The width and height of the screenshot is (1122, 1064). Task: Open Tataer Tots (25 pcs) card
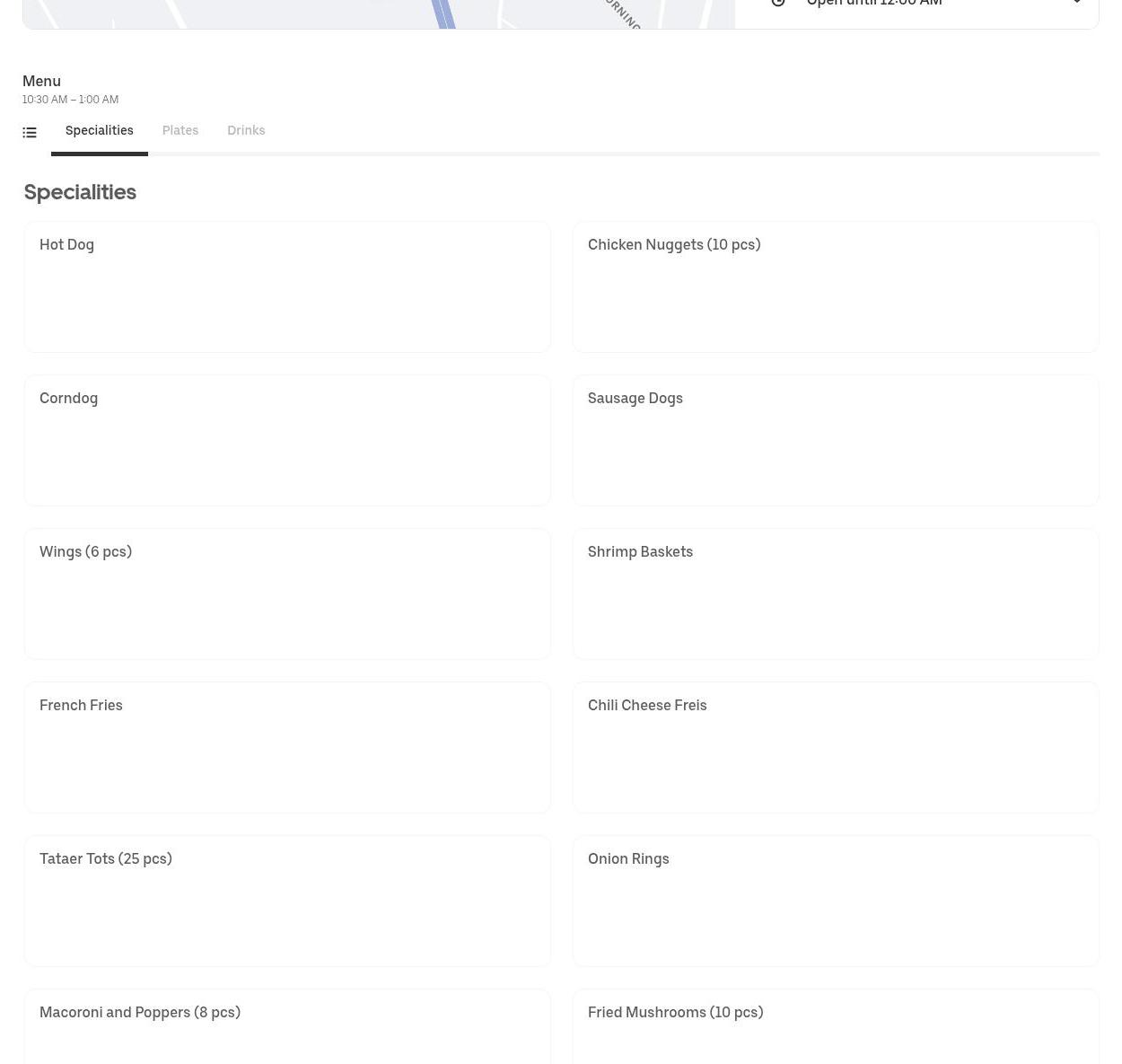pyautogui.click(x=287, y=901)
